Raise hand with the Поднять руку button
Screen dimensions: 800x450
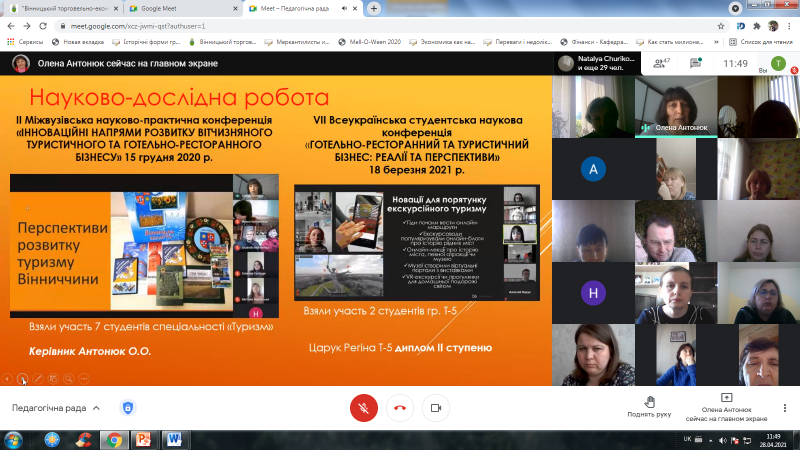click(649, 407)
